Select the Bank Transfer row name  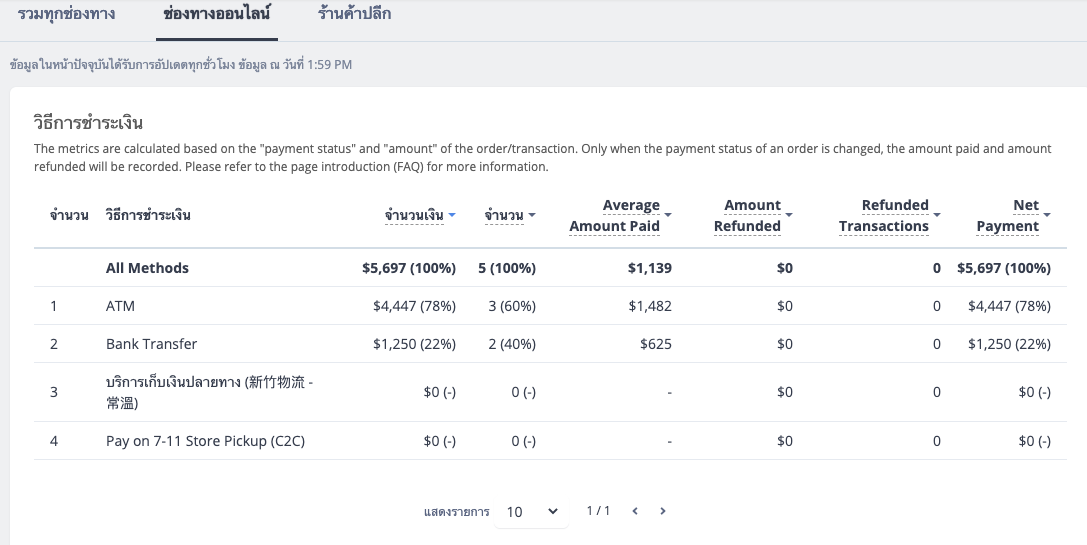[151, 344]
